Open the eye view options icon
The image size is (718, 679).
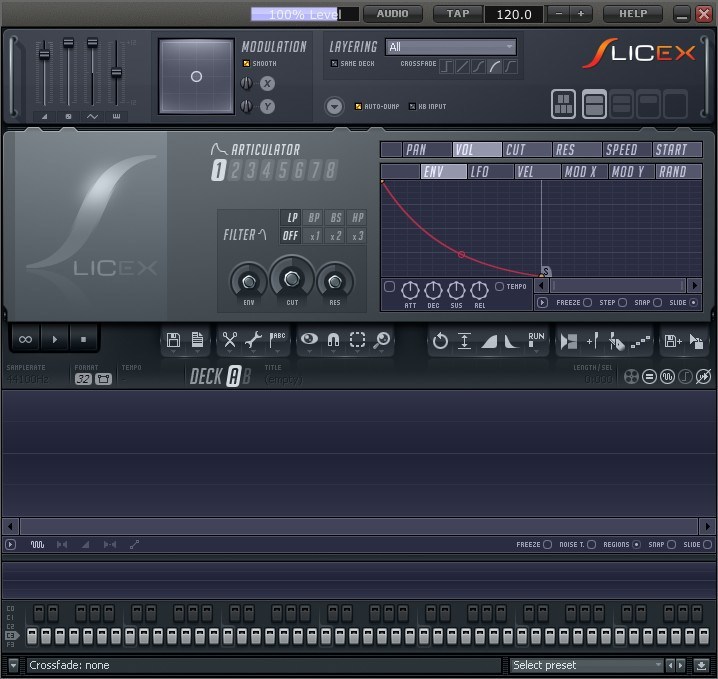(309, 339)
